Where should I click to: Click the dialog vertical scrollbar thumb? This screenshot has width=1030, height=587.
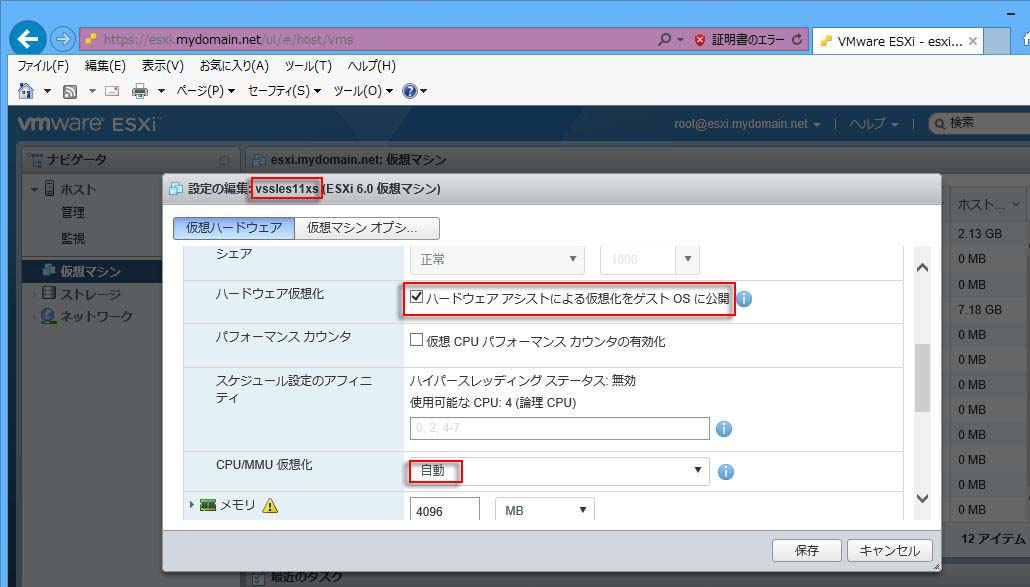tap(922, 378)
